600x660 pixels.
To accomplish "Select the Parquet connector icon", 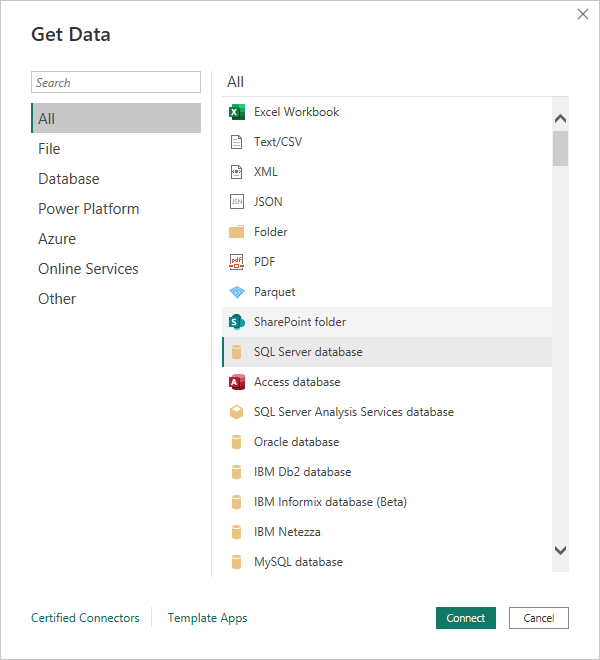I will pos(237,292).
